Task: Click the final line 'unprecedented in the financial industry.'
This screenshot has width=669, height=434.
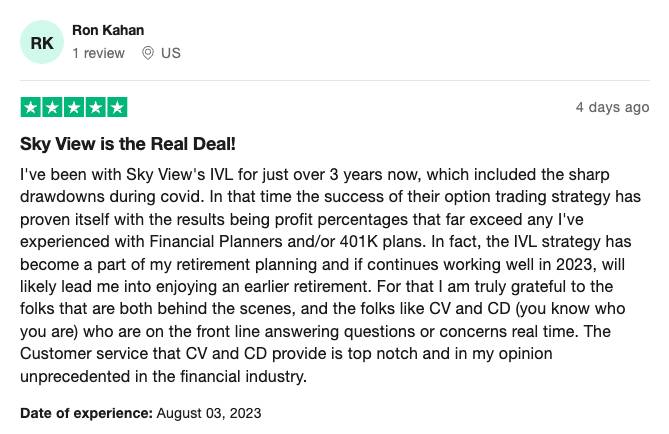Action: pyautogui.click(x=163, y=376)
